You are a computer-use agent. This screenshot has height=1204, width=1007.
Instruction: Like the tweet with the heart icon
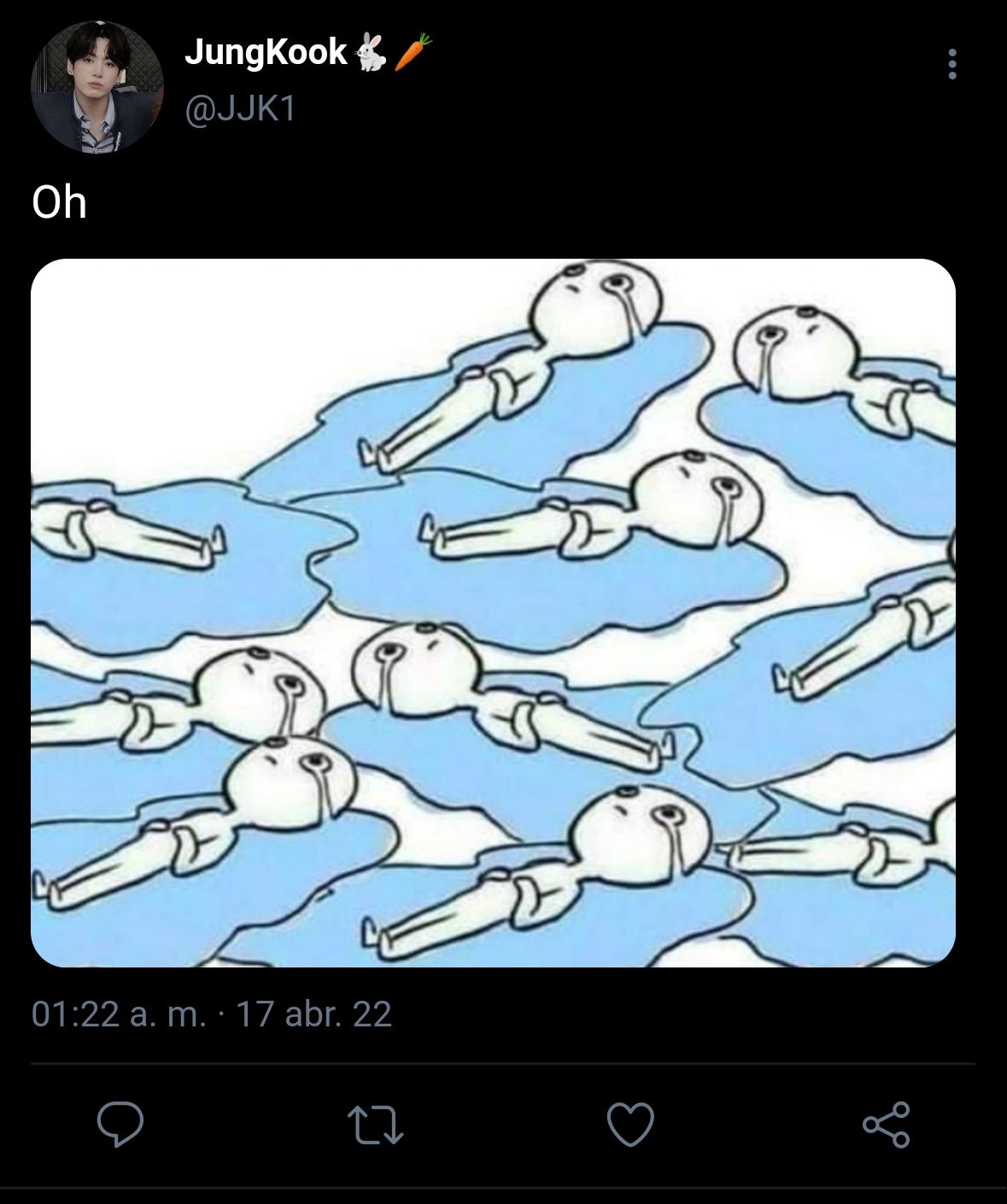pos(630,1124)
